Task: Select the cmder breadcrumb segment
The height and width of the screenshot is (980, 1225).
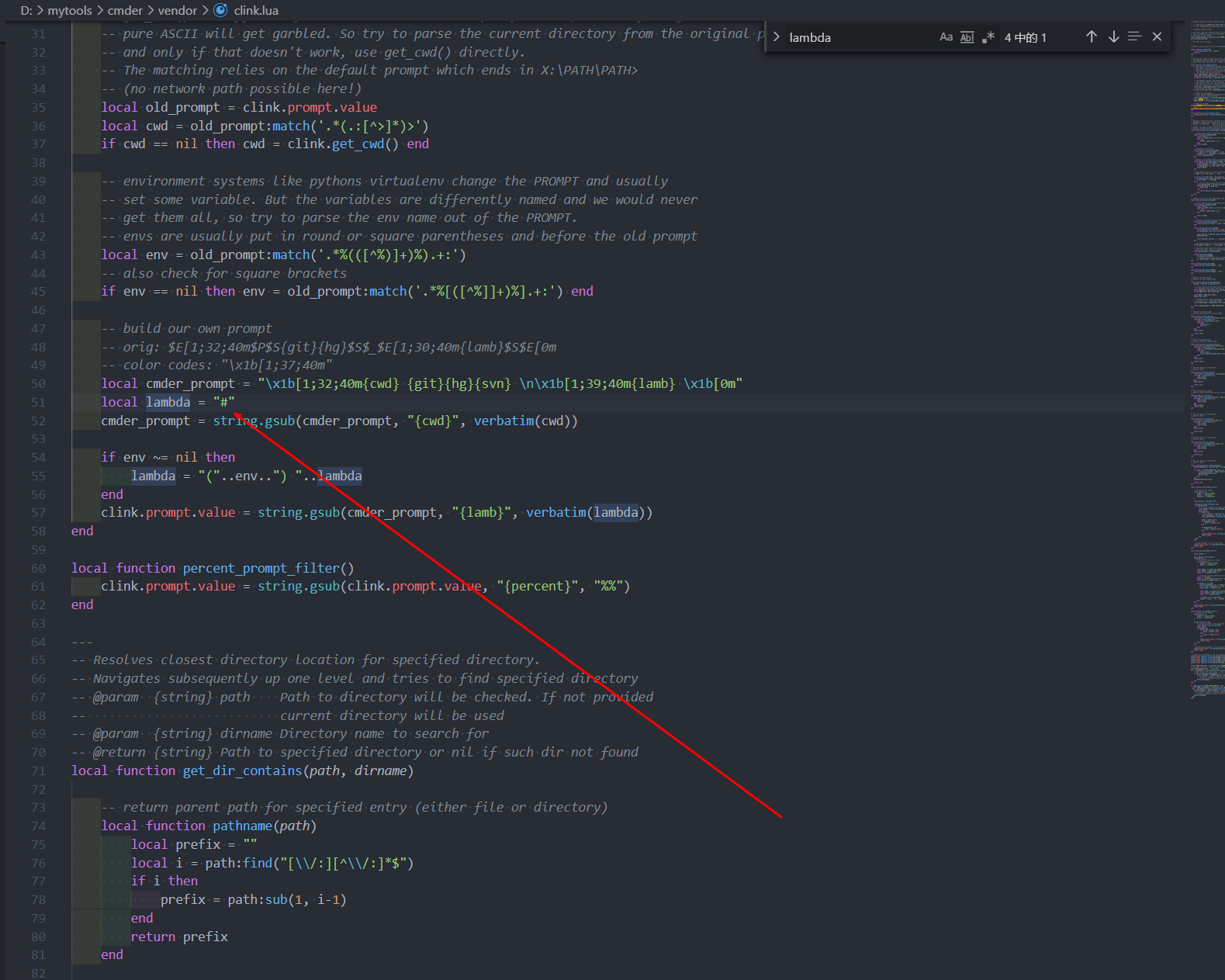Action: pyautogui.click(x=125, y=10)
